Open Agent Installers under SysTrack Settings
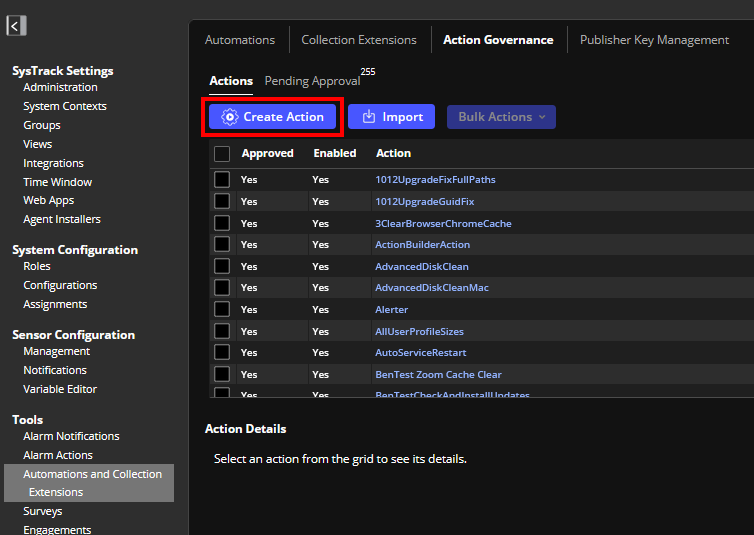The height and width of the screenshot is (535, 754). 62,219
